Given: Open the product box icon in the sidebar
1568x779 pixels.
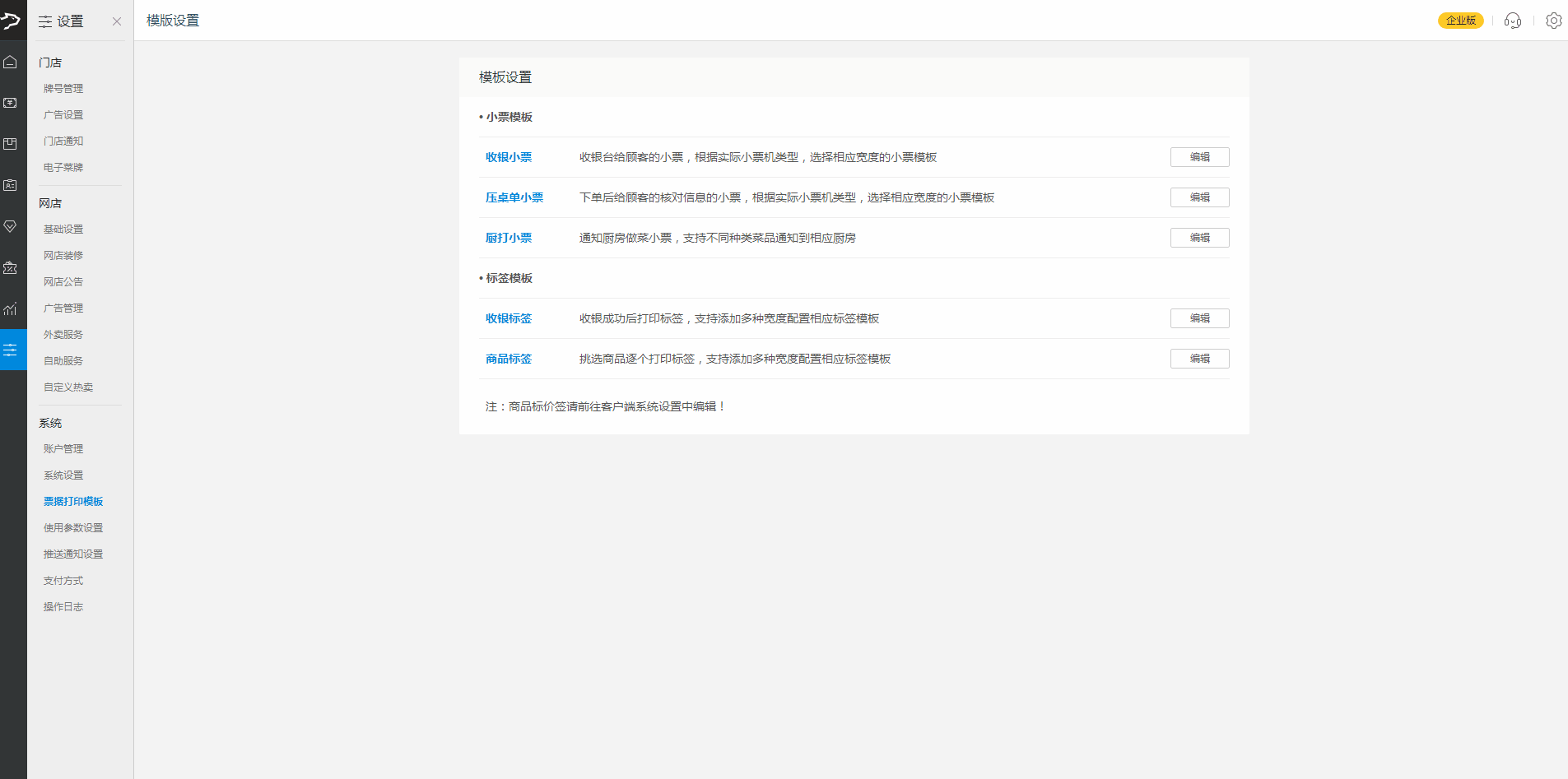Looking at the screenshot, I should click(10, 144).
